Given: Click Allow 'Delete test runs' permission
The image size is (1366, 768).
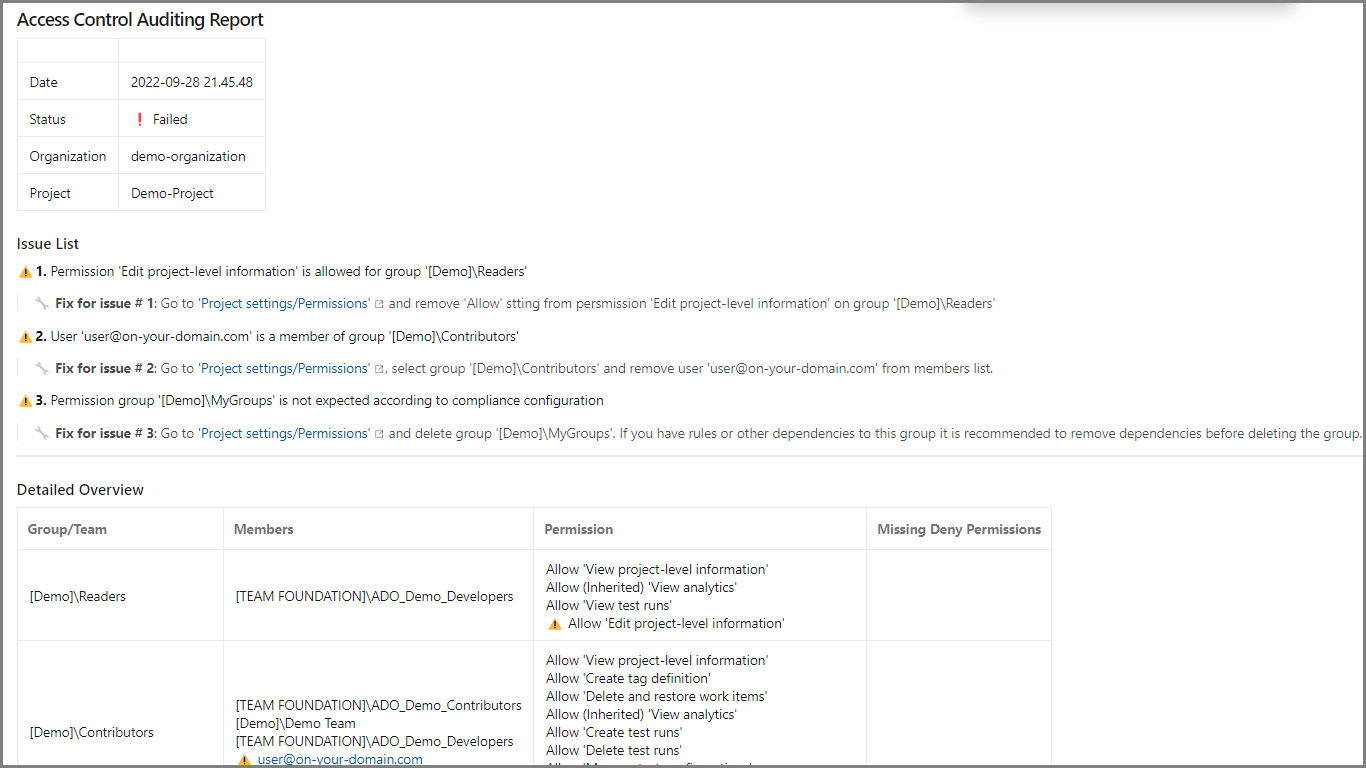Looking at the screenshot, I should (614, 750).
